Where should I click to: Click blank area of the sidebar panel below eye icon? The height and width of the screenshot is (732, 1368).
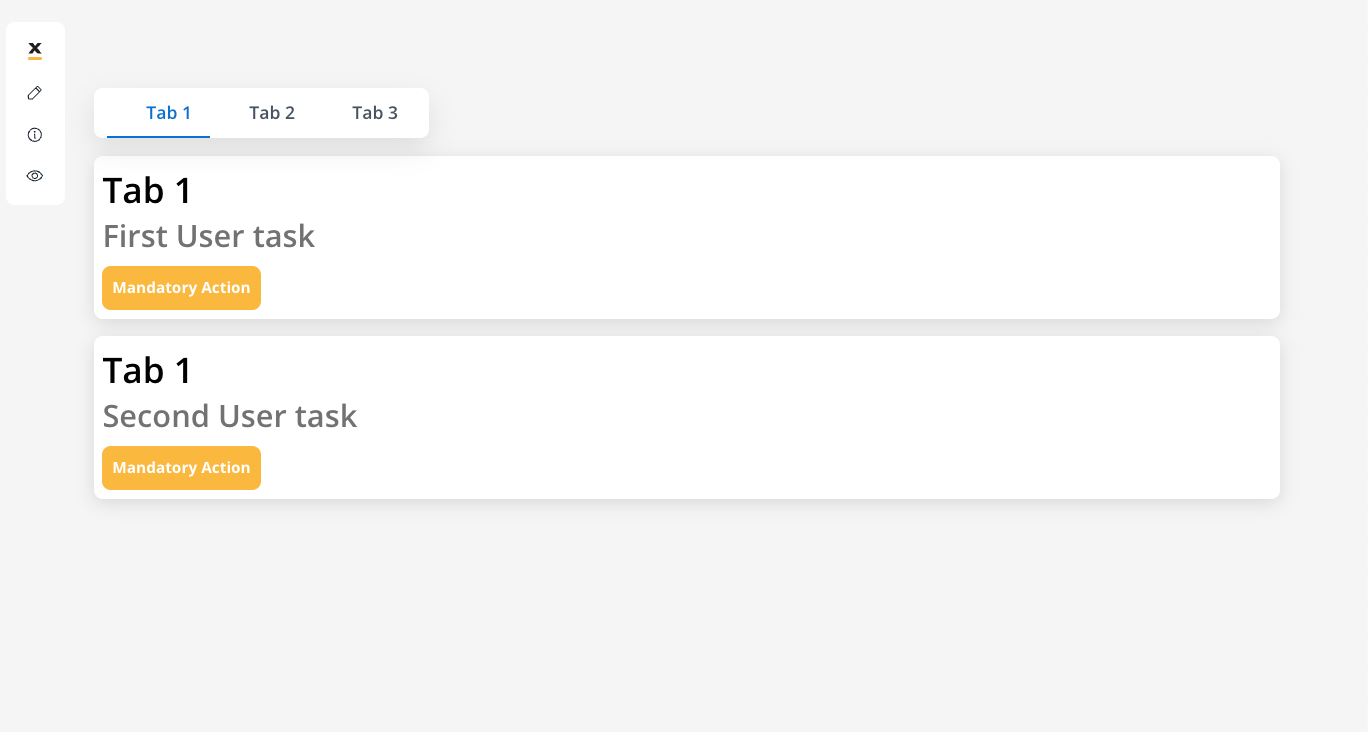[35, 195]
